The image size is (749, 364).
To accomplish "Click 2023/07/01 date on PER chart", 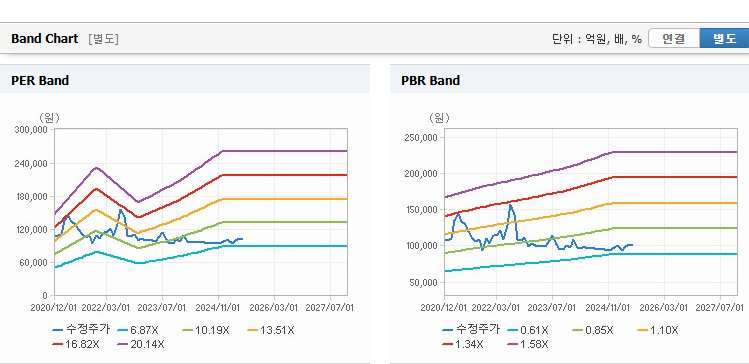I will 162,307.
